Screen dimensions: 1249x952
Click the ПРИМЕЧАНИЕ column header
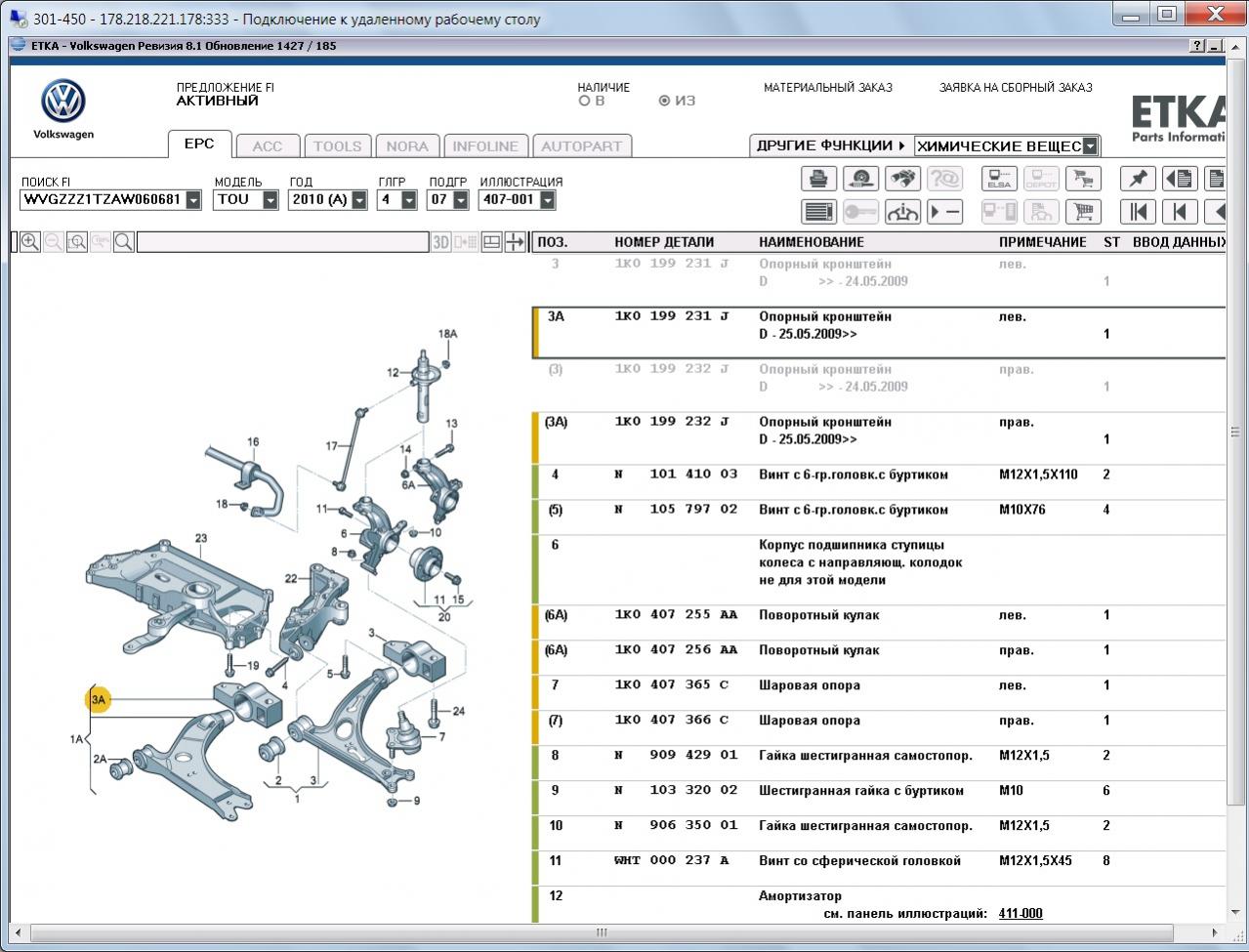[1042, 242]
